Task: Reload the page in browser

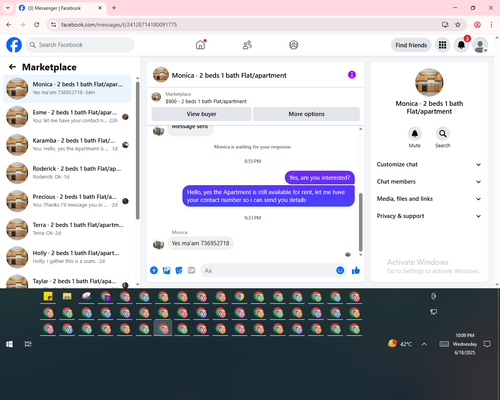Action: pyautogui.click(x=37, y=25)
